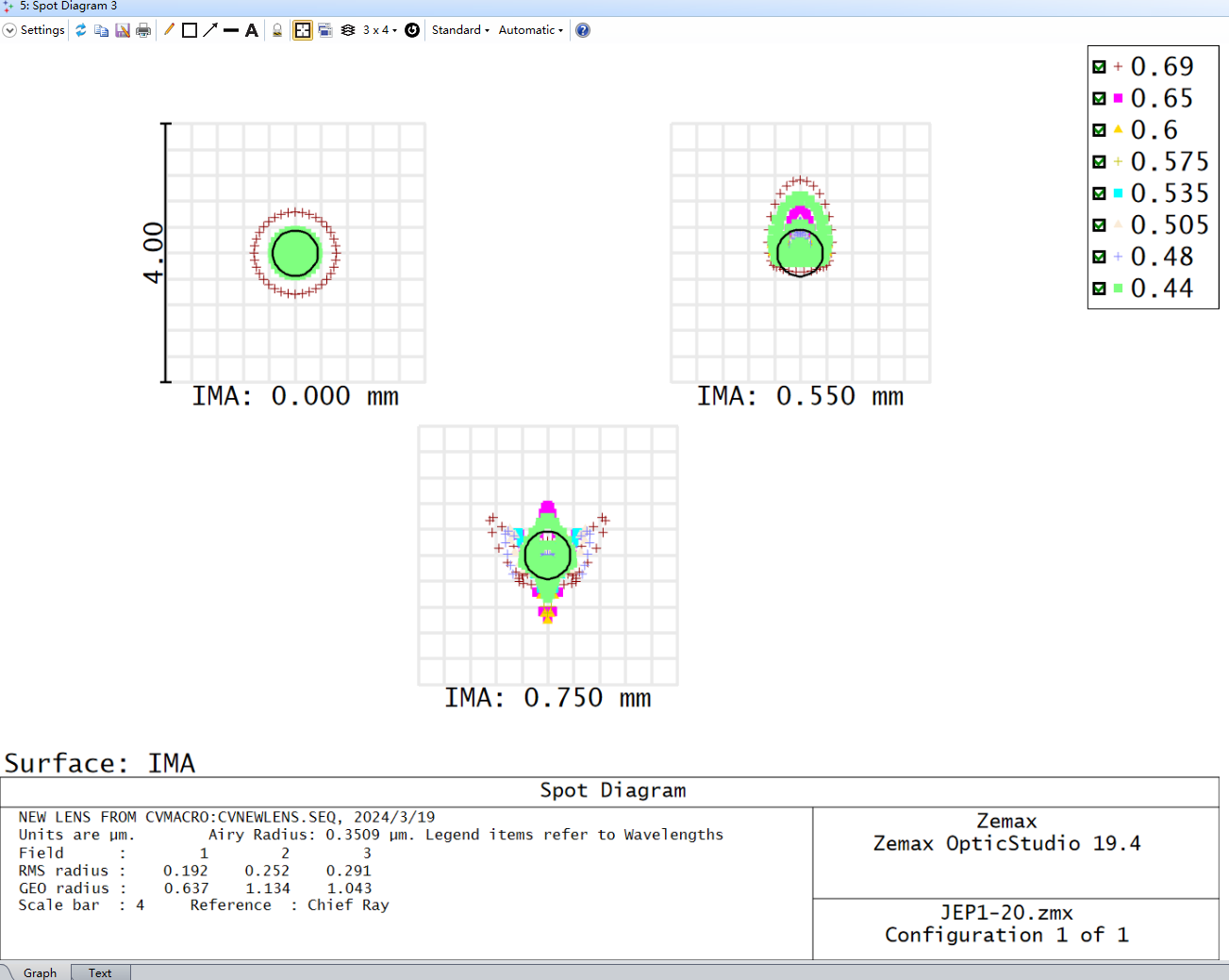Viewport: 1229px width, 980px height.
Task: Click the reset clock icon
Action: (x=412, y=30)
